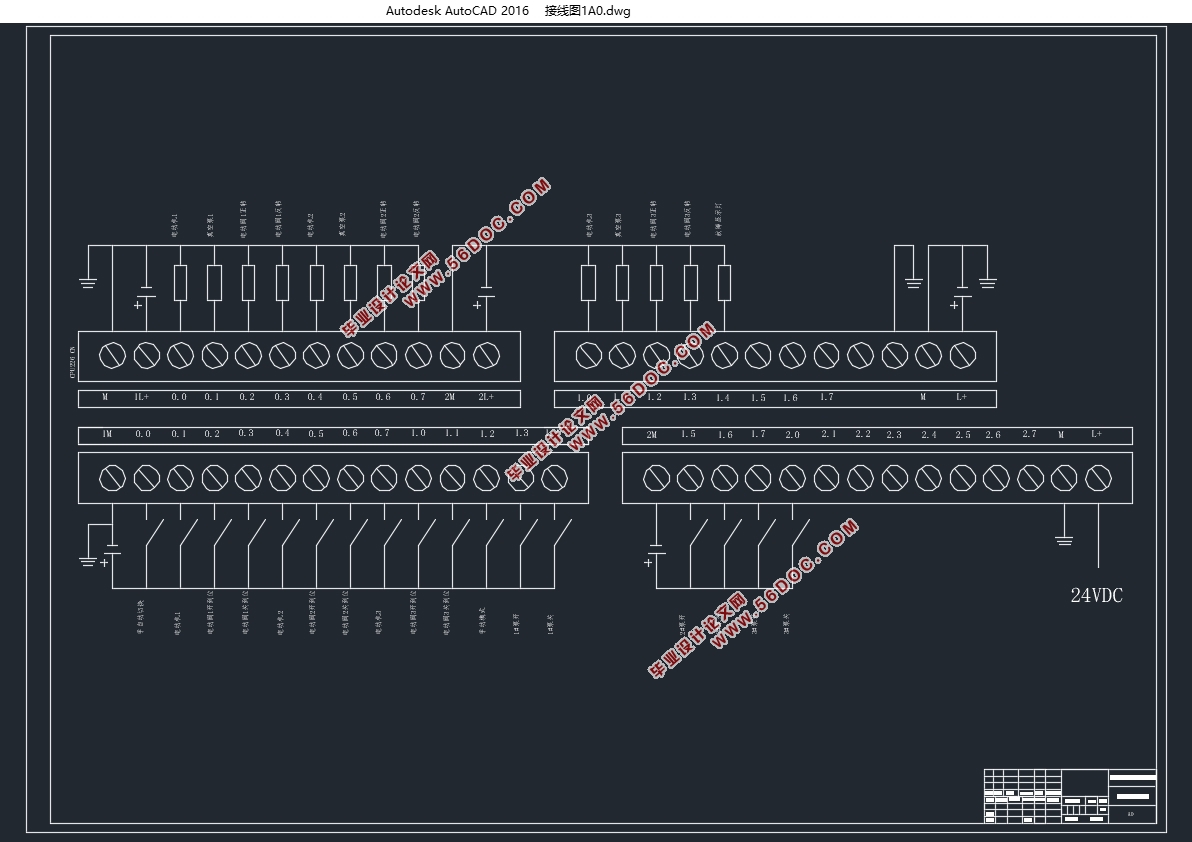Click the window title 接线图1A0.dwg
Screen dimensions: 1192x842
tap(587, 11)
